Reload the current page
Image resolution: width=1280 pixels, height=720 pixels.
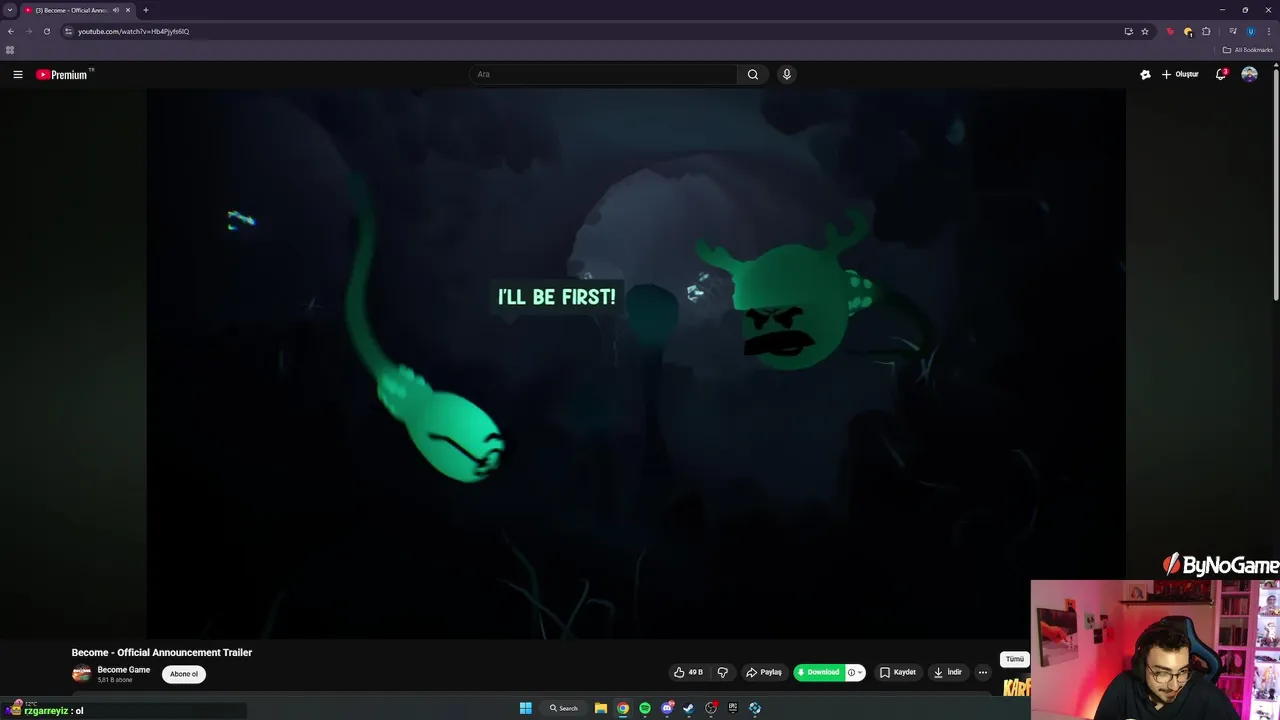(x=46, y=31)
